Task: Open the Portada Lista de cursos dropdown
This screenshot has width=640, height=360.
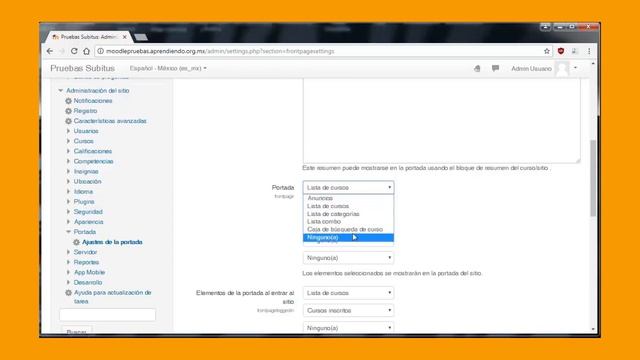Action: (x=348, y=187)
